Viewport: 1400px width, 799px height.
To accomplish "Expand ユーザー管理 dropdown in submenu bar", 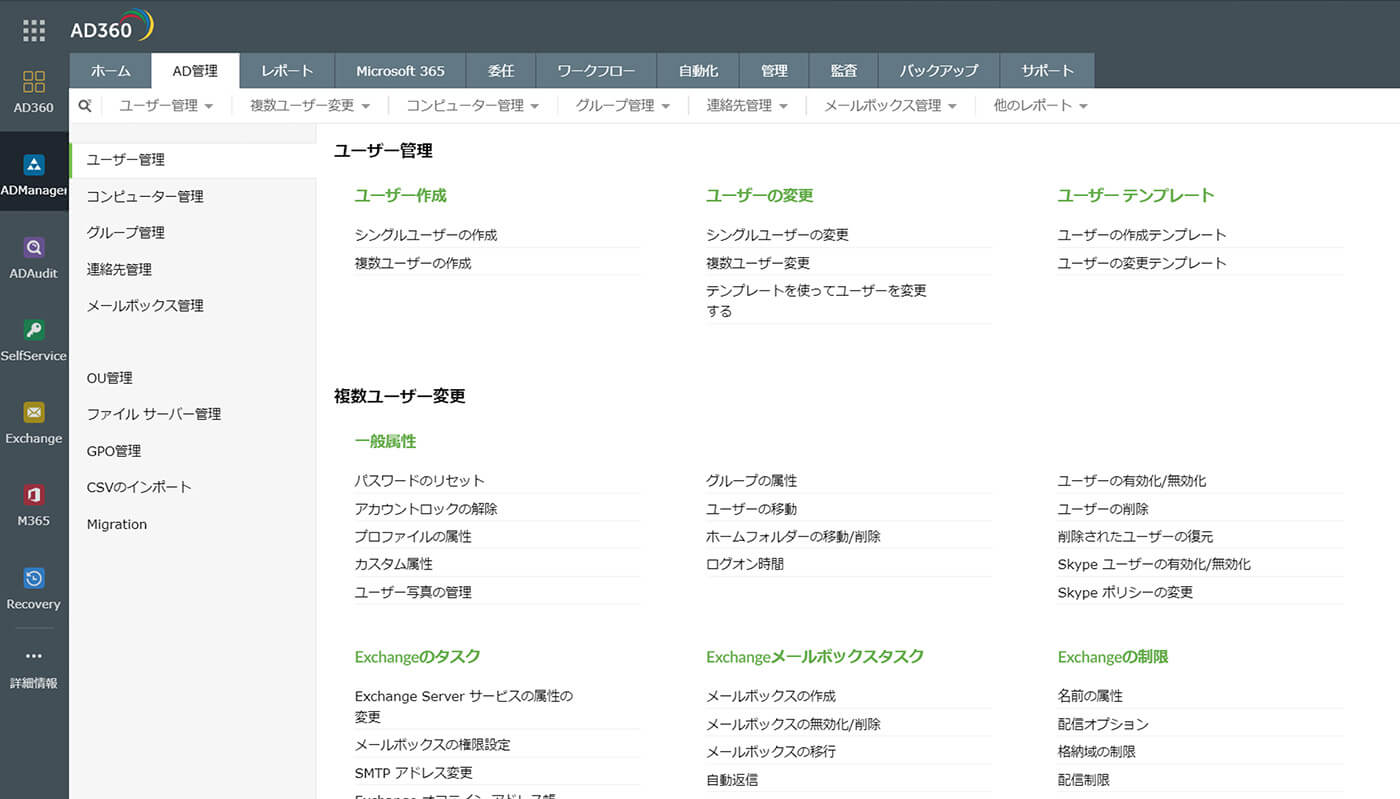I will click(166, 105).
